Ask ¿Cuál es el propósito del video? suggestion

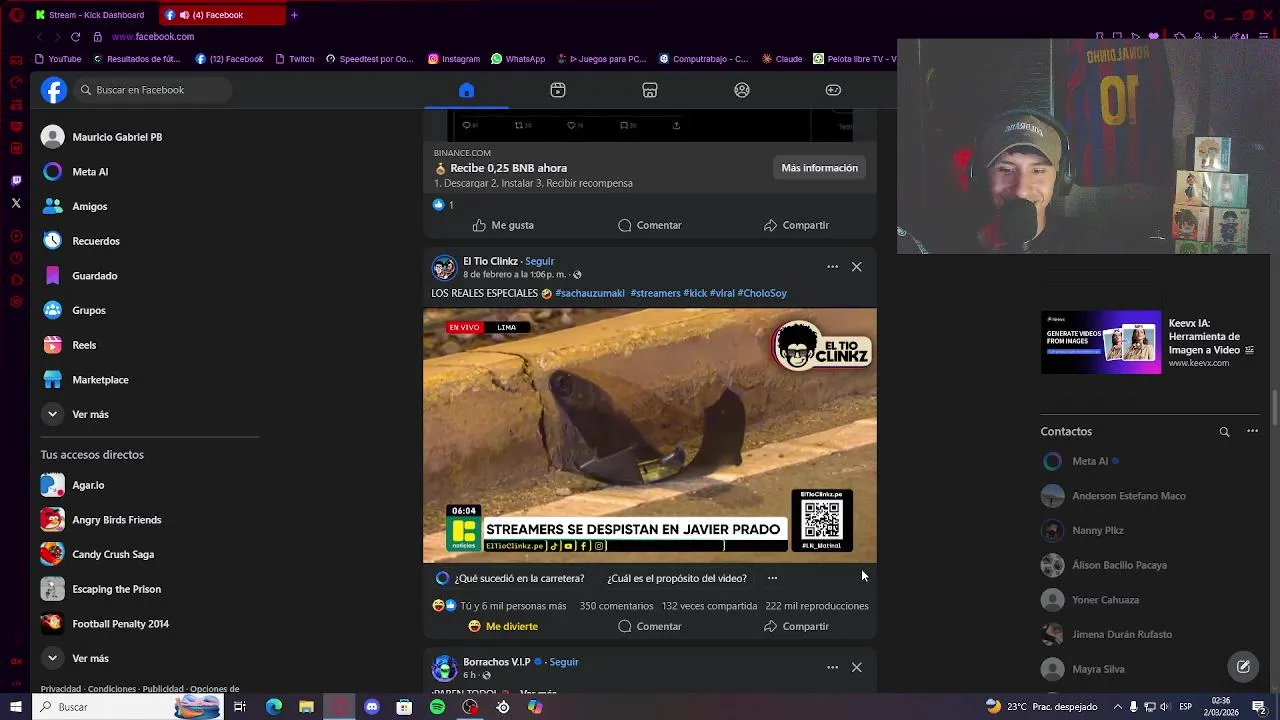point(677,578)
